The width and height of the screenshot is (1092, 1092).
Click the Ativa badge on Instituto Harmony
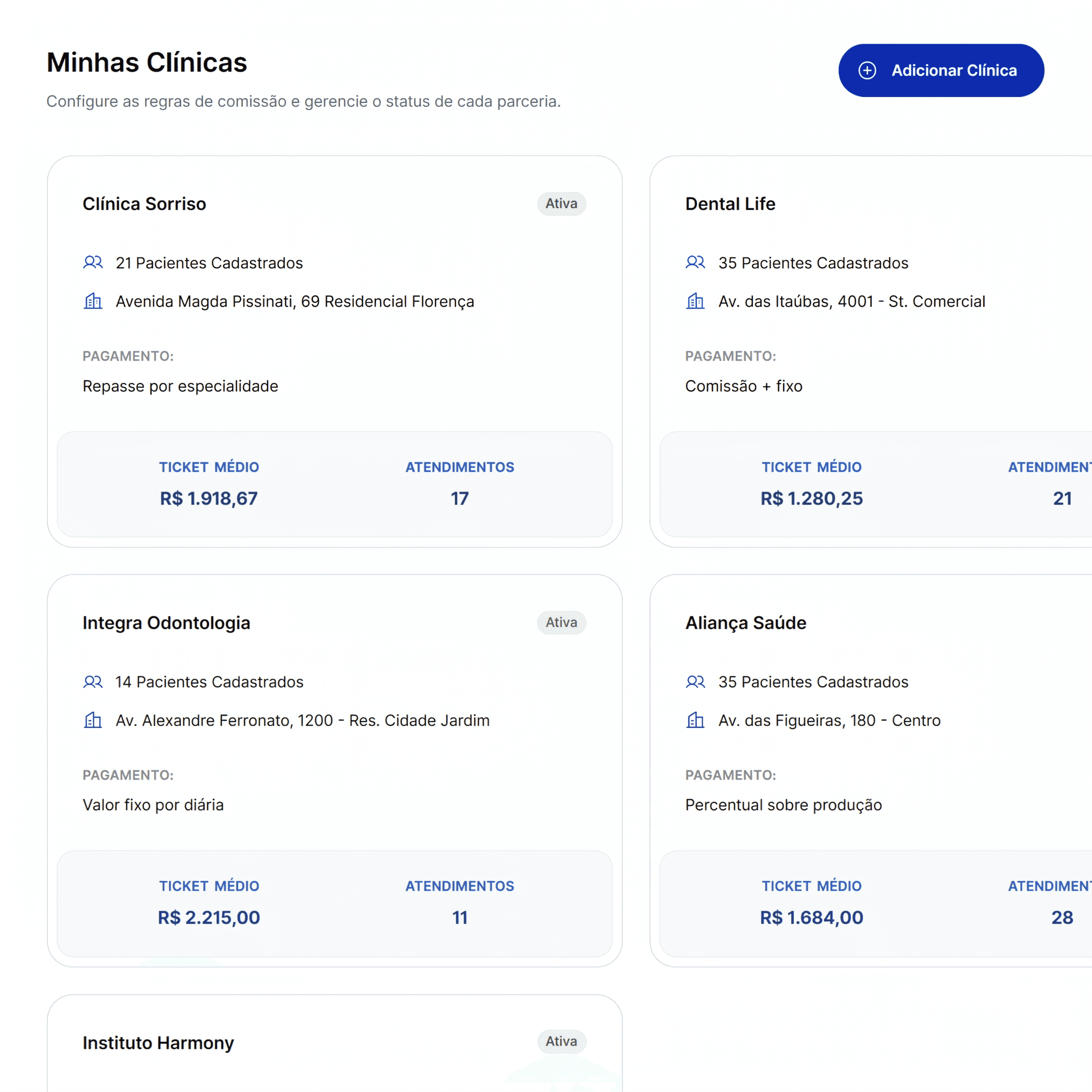coord(561,1041)
